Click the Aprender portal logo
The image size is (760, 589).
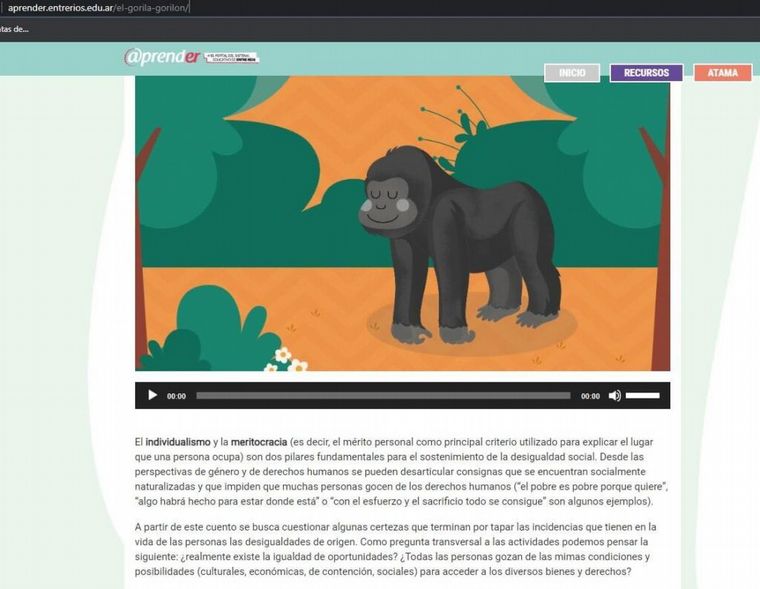[x=162, y=57]
